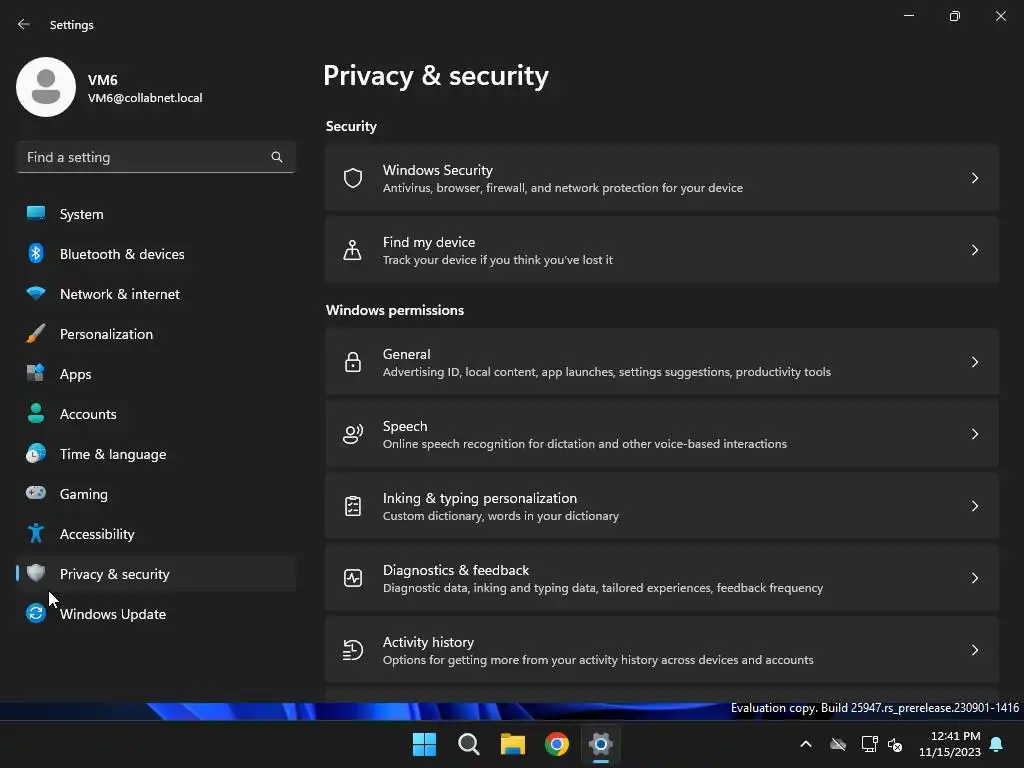Expand Windows Security with its chevron
1024x768 pixels.
[974, 178]
